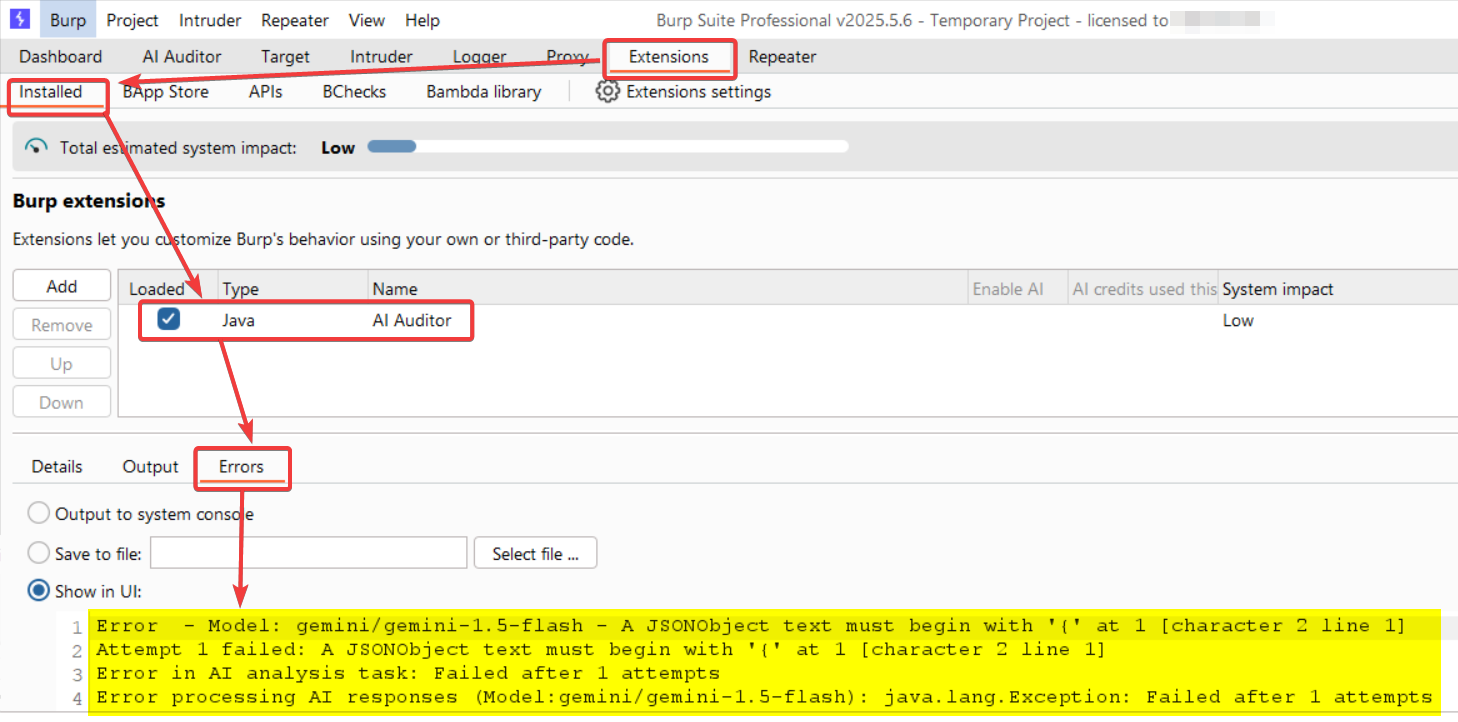Click error line 3 Error in AI analysis task
The image size is (1458, 722).
point(408,673)
